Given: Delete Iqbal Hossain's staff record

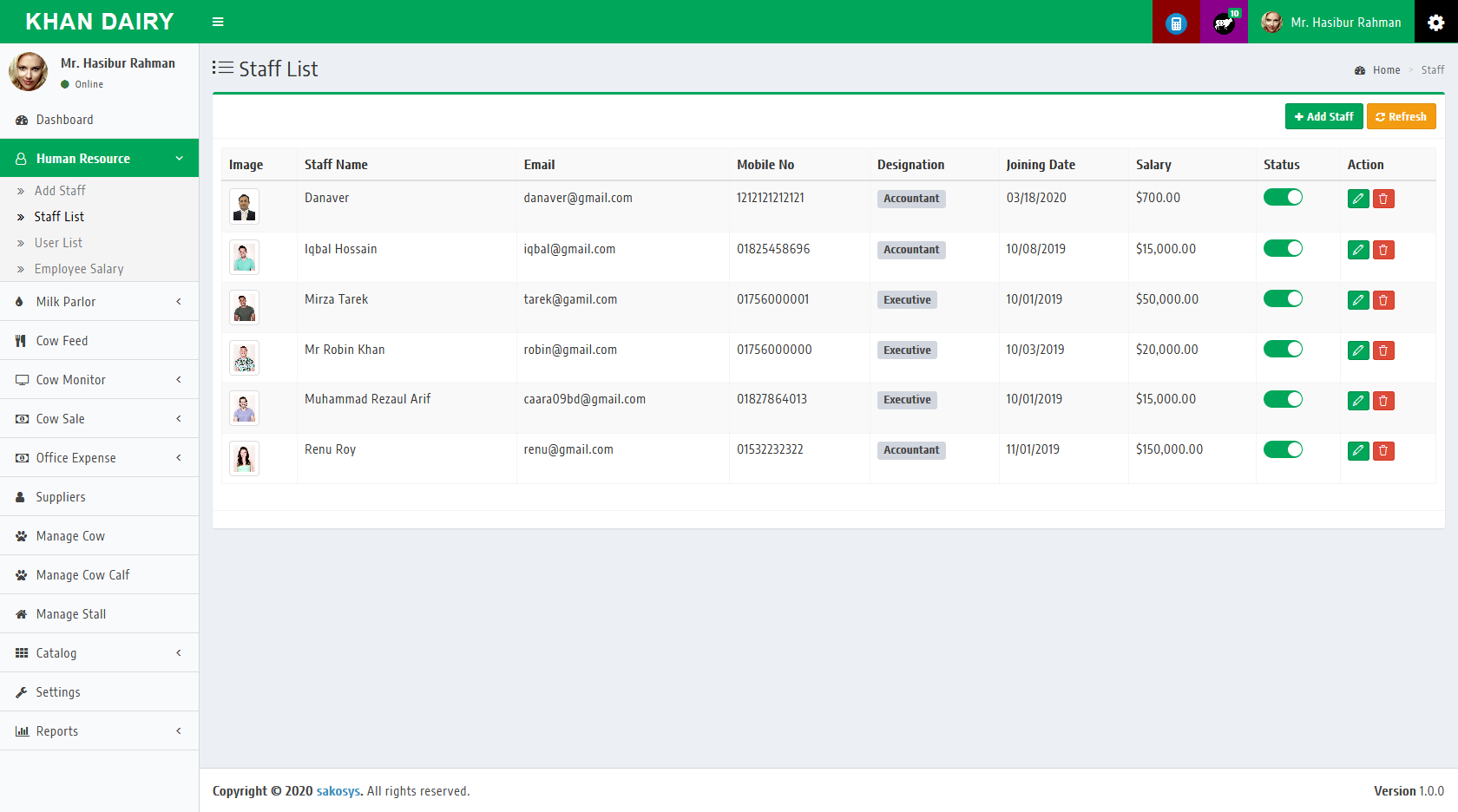Looking at the screenshot, I should point(1383,250).
